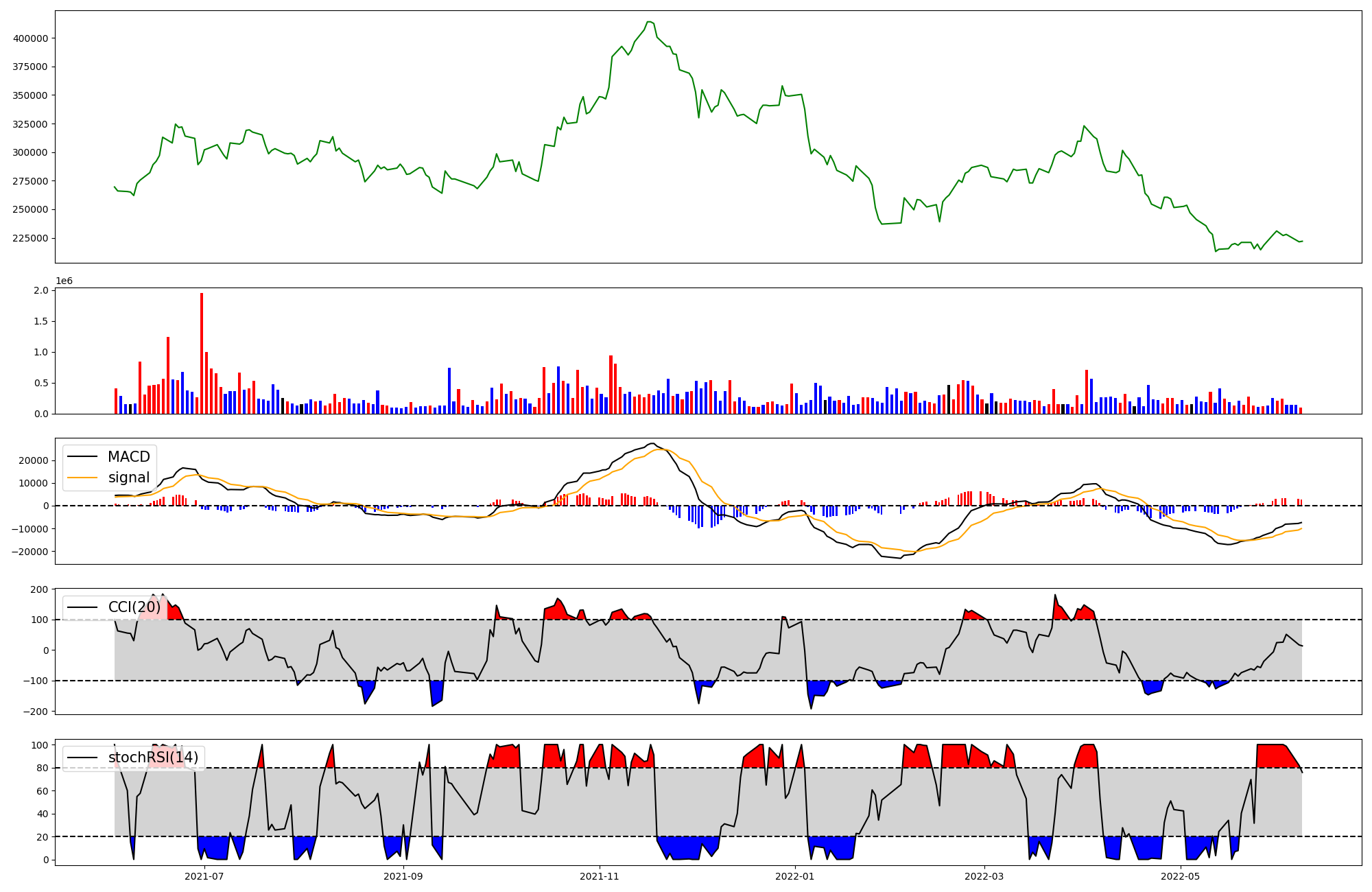Click the orange signal legend line swatch
This screenshot has height=892, width=1372.
pos(84,478)
